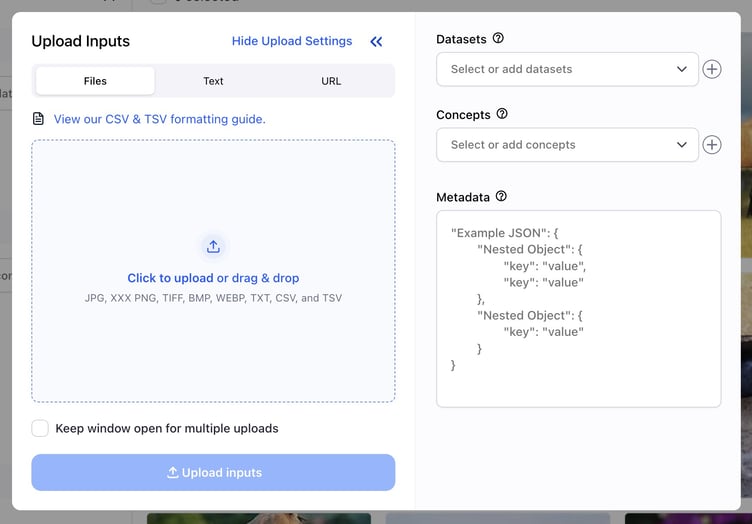The height and width of the screenshot is (524, 752).
Task: Click the plus icon next to Concepts
Action: [x=711, y=145]
